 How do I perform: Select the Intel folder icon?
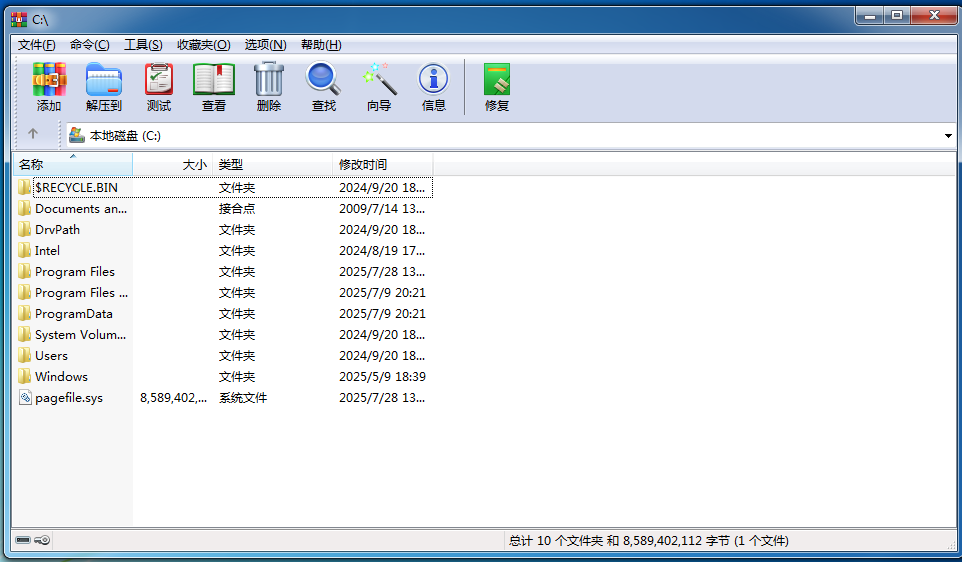(x=25, y=250)
